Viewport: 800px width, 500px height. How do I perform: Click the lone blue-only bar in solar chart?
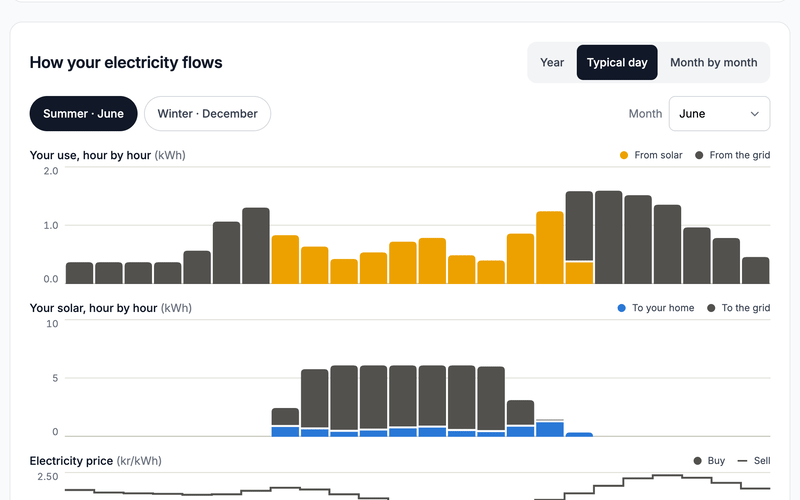pos(579,435)
